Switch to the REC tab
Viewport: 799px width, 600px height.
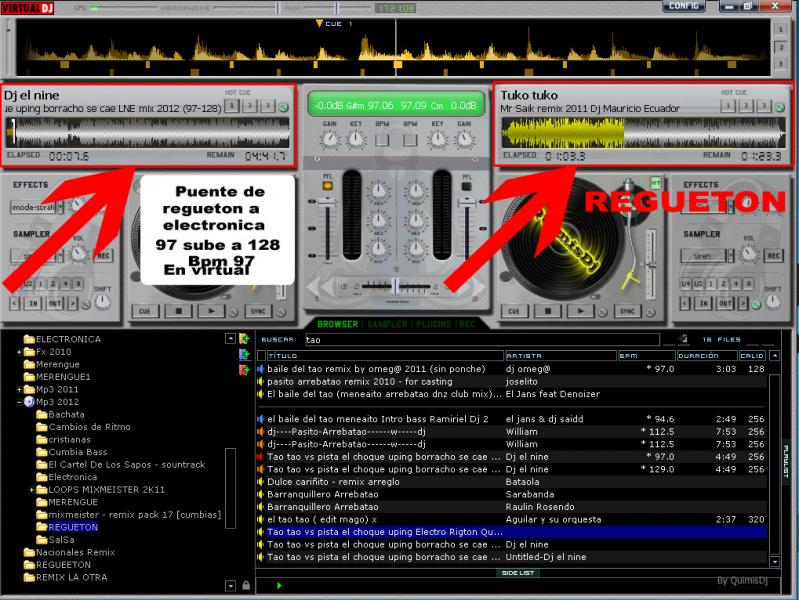[467, 324]
